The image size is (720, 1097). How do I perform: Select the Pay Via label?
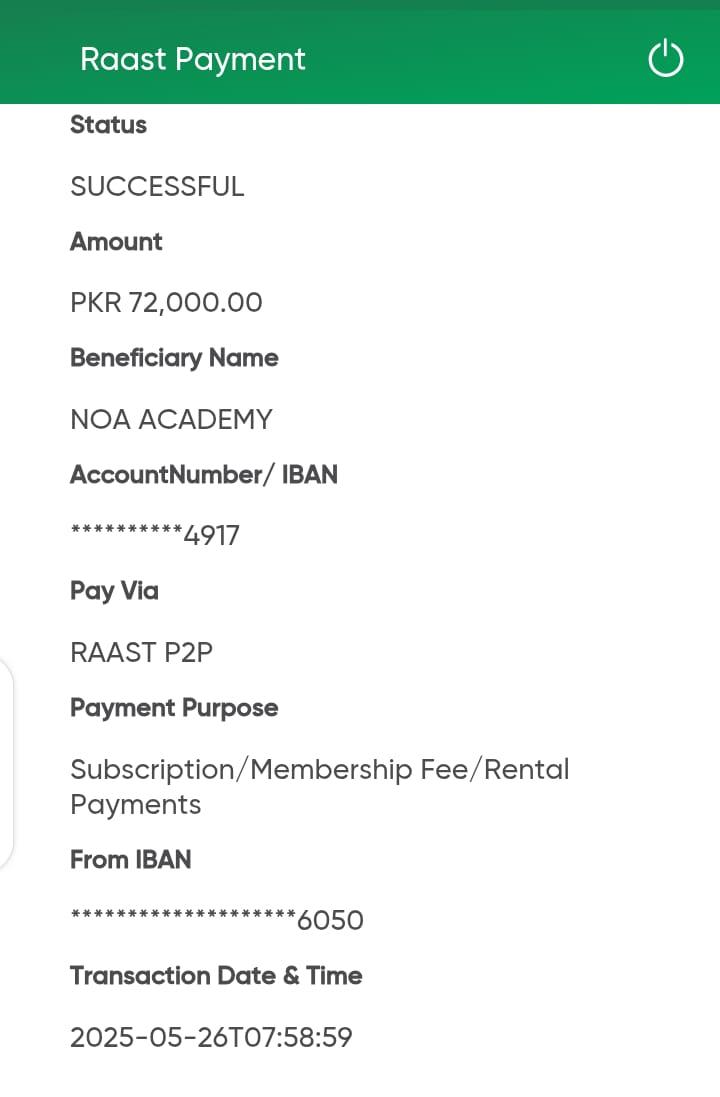(114, 591)
